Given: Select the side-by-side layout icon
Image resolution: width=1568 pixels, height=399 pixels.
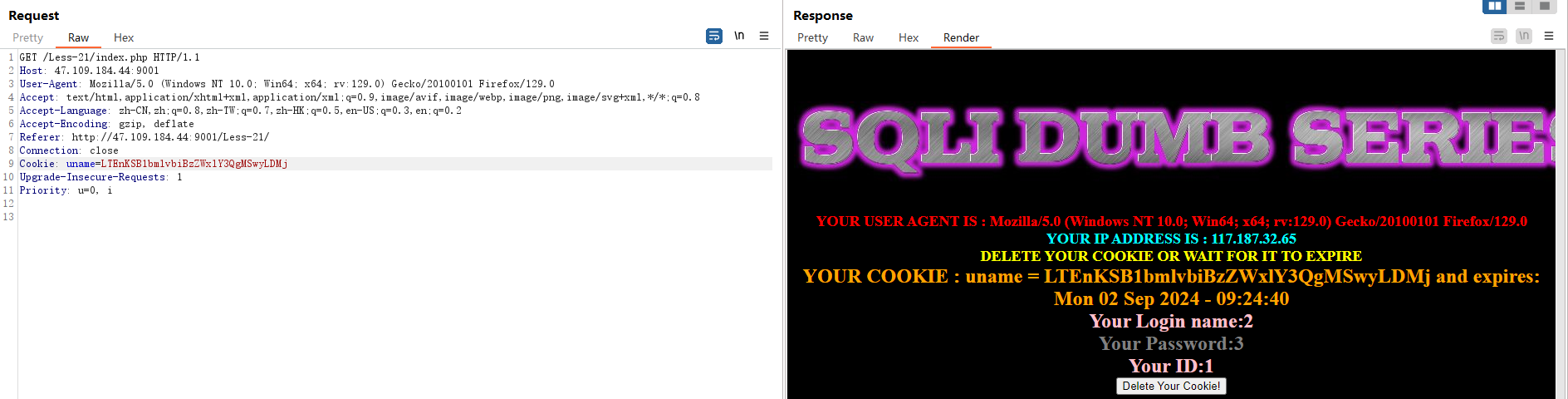Looking at the screenshot, I should [1495, 6].
